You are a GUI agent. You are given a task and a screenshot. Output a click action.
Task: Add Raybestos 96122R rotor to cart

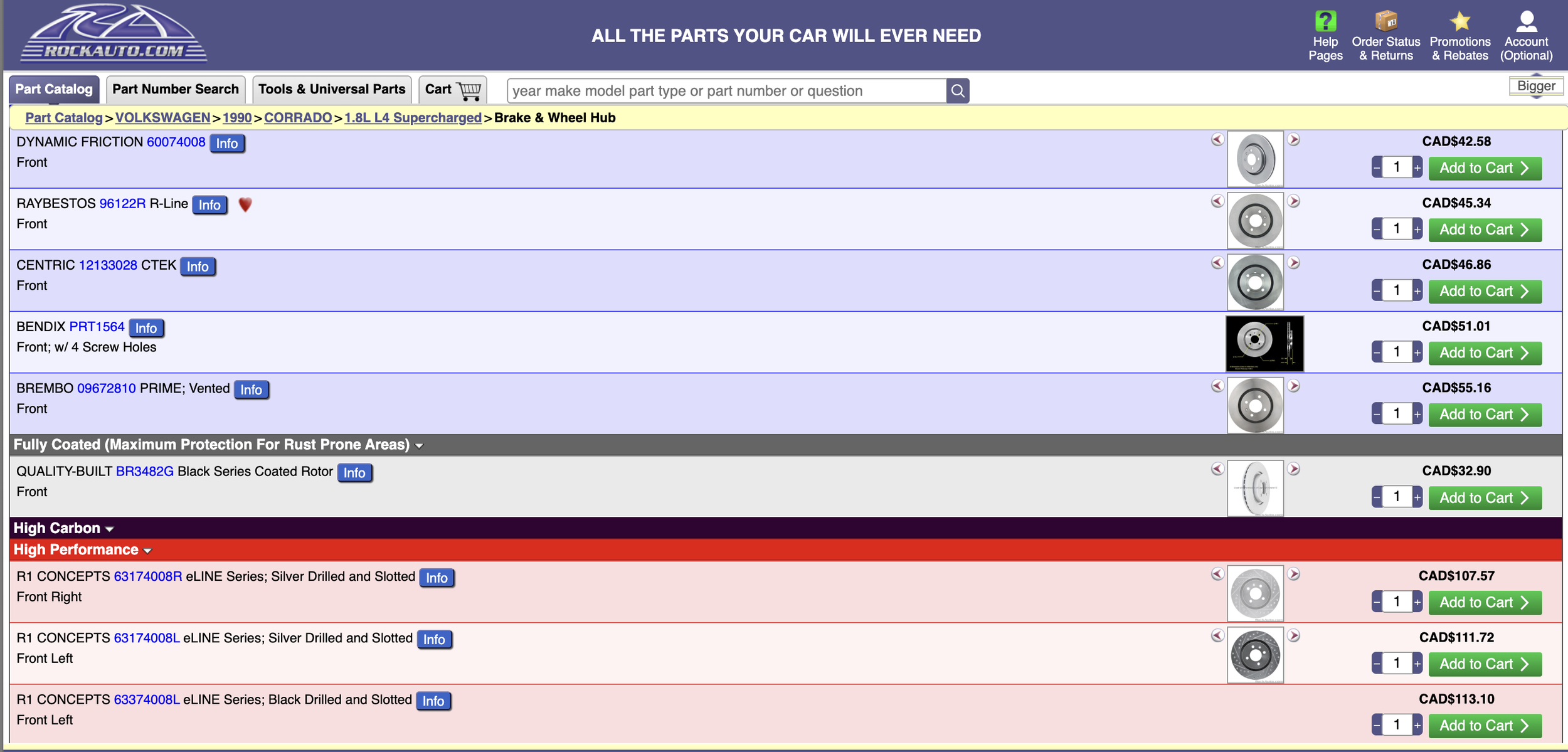pyautogui.click(x=1484, y=230)
